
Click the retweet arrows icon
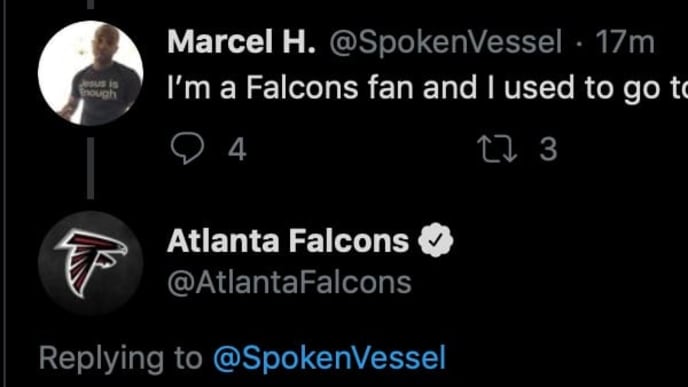tap(497, 149)
